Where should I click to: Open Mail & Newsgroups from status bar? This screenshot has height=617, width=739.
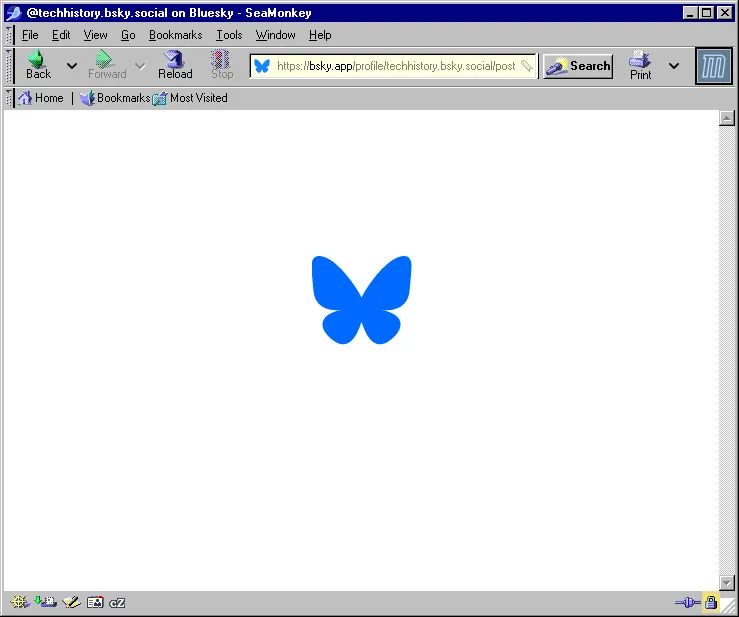click(45, 602)
